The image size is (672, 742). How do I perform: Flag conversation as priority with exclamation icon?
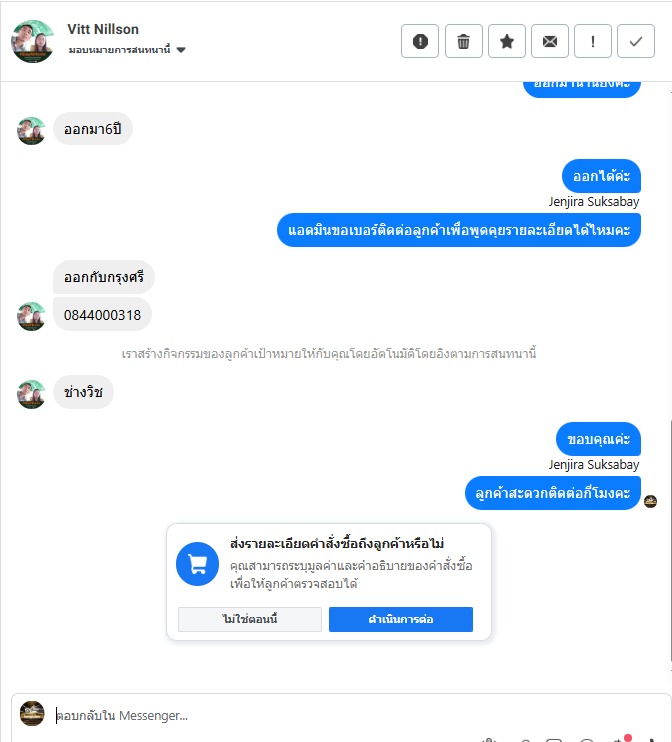(593, 41)
